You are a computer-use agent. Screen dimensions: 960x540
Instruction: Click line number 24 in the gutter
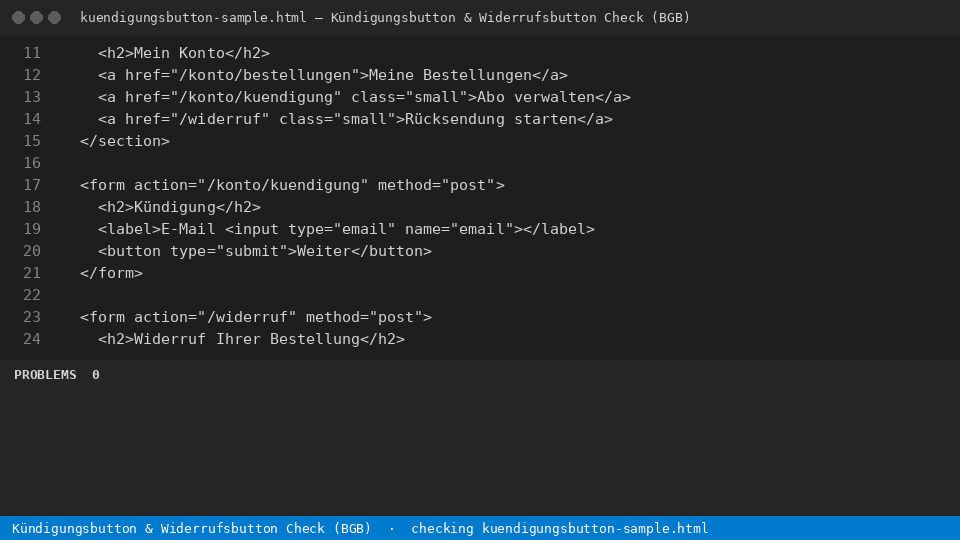tap(32, 340)
